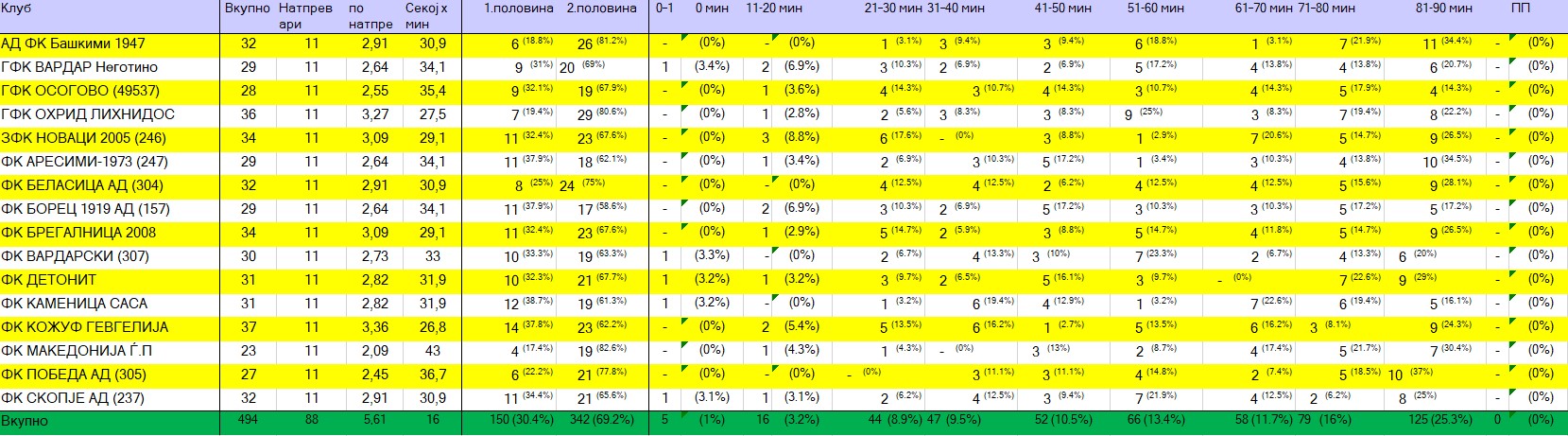
Task: Click the 81-90 мин column header
Action: [1443, 9]
